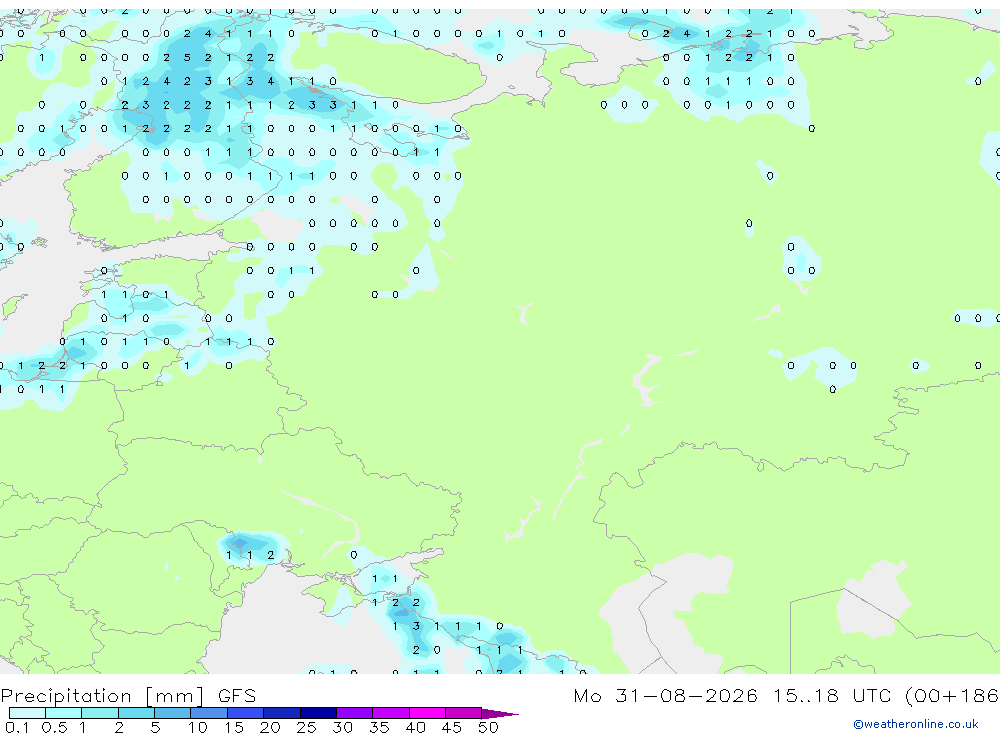
Task: Click the '0.5' legend scale label
Action: tap(54, 727)
